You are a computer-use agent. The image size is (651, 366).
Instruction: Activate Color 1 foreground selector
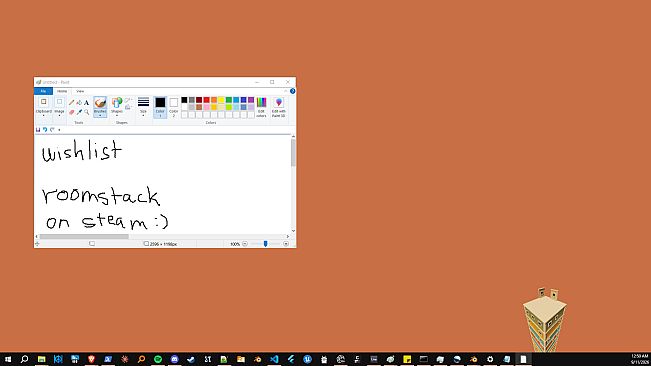(160, 107)
